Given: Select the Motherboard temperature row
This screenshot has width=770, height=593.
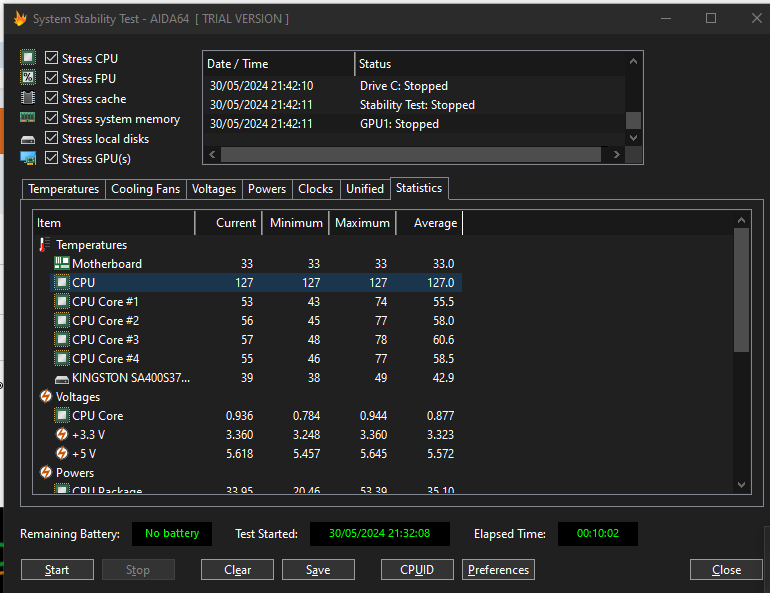Looking at the screenshot, I should (256, 264).
